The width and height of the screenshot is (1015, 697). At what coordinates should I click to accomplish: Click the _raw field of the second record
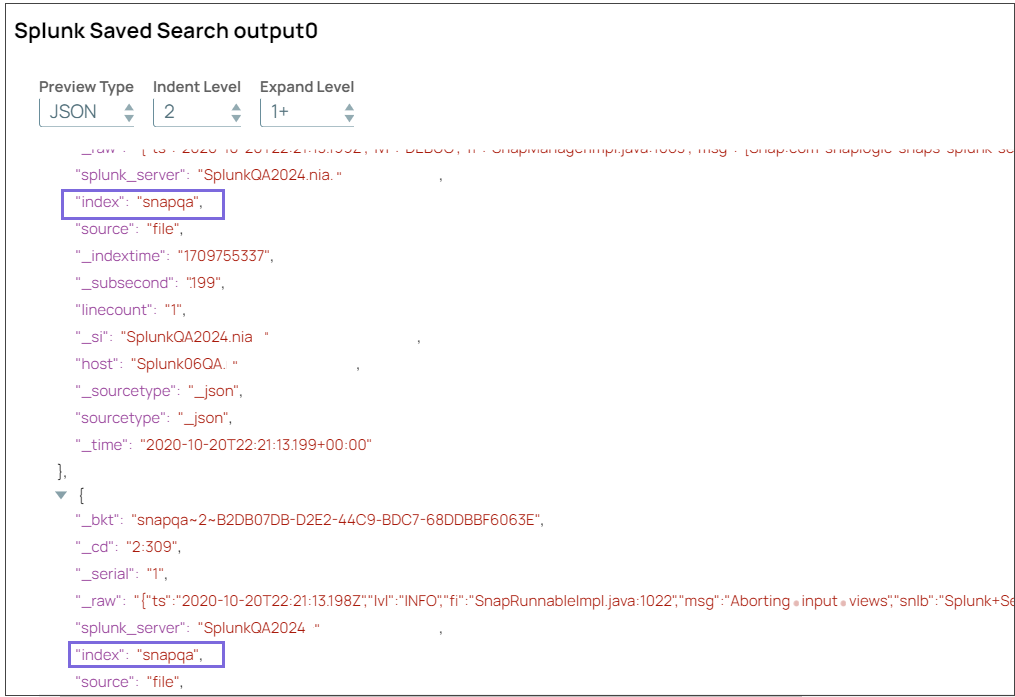110,601
